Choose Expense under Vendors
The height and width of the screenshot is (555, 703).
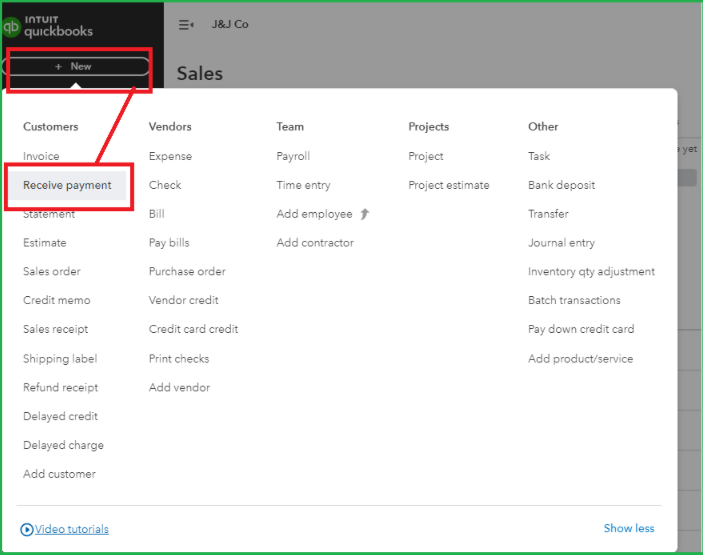coord(170,156)
